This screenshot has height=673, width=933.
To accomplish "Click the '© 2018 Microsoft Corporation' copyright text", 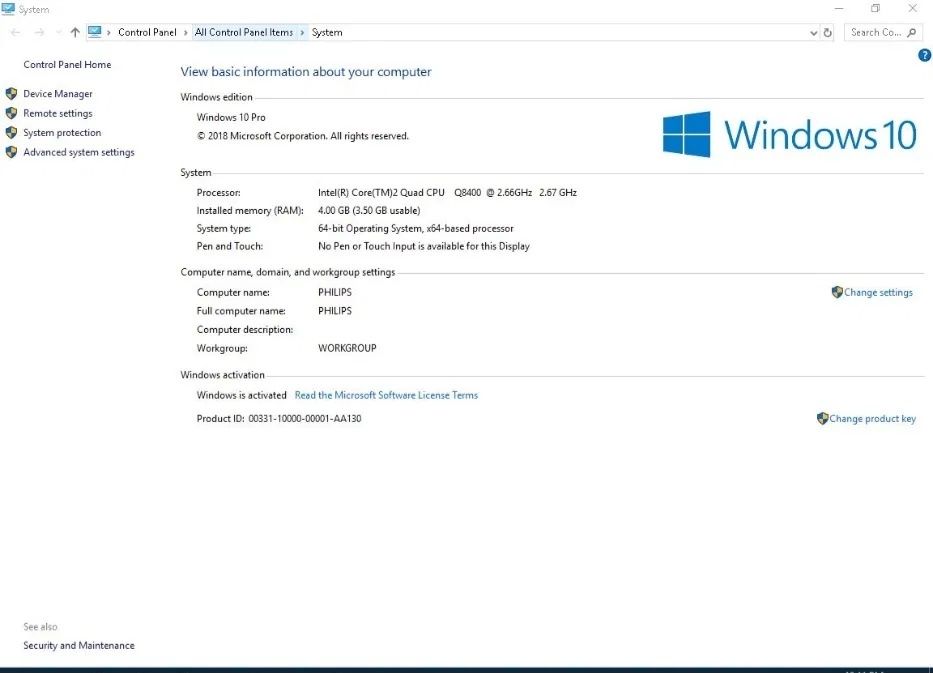I will click(302, 136).
